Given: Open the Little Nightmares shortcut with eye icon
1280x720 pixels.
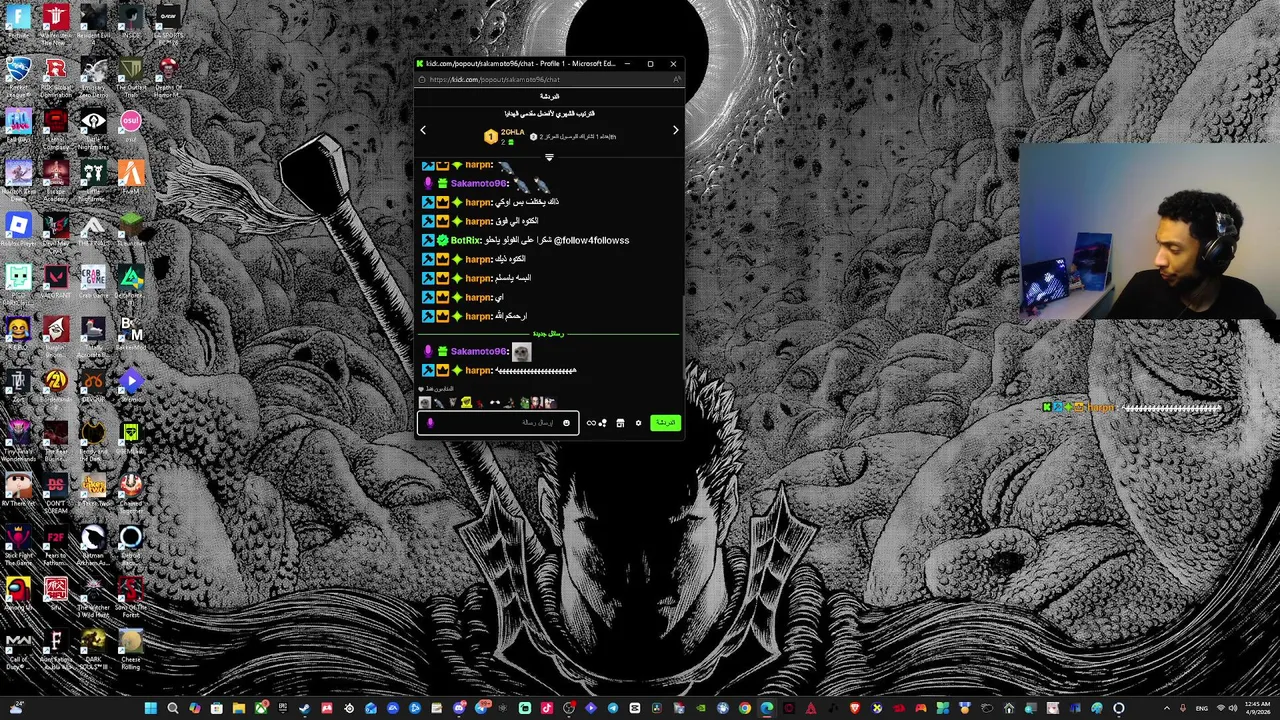Looking at the screenshot, I should click(93, 127).
